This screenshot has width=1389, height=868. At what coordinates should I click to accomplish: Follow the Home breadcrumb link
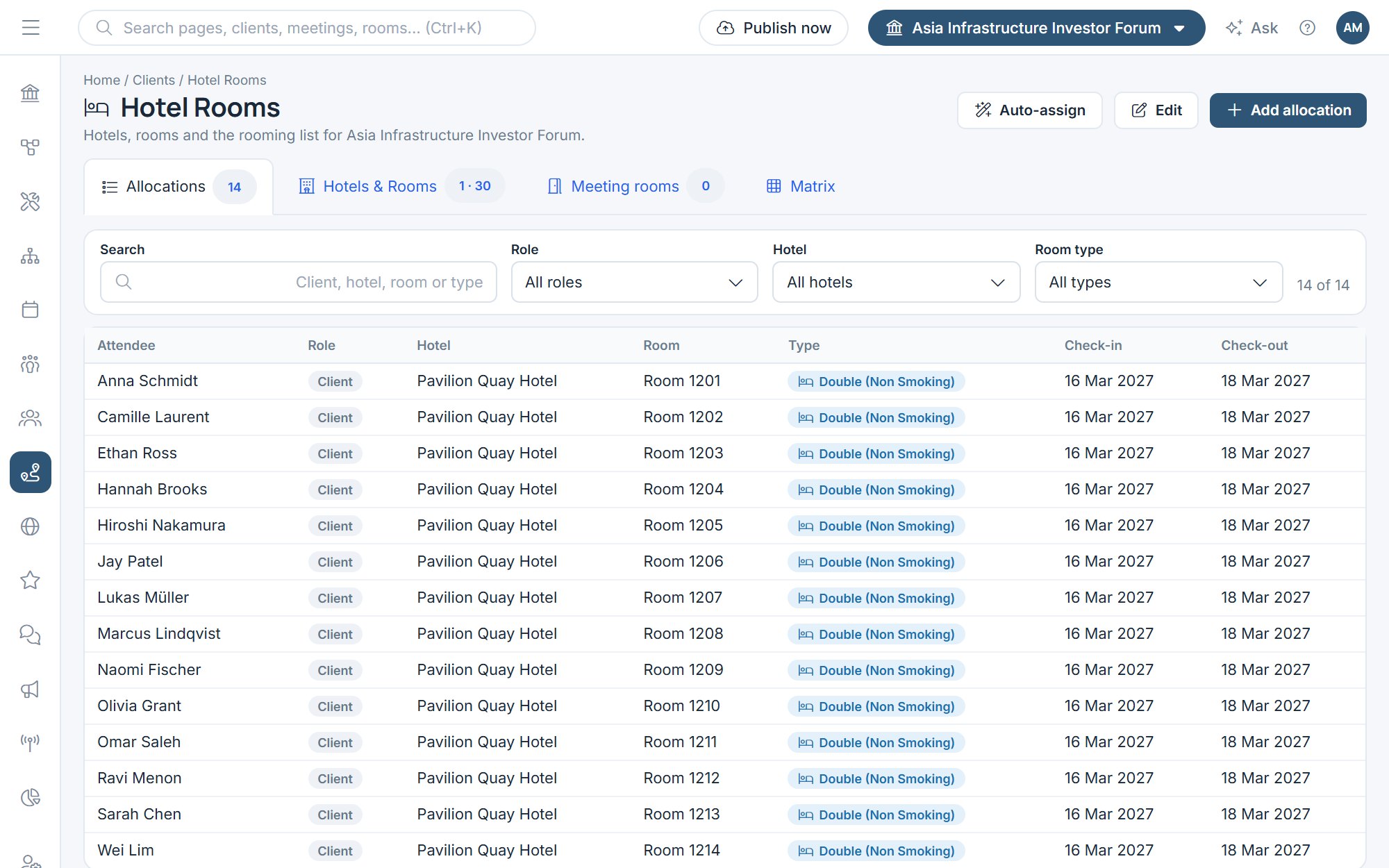[101, 80]
